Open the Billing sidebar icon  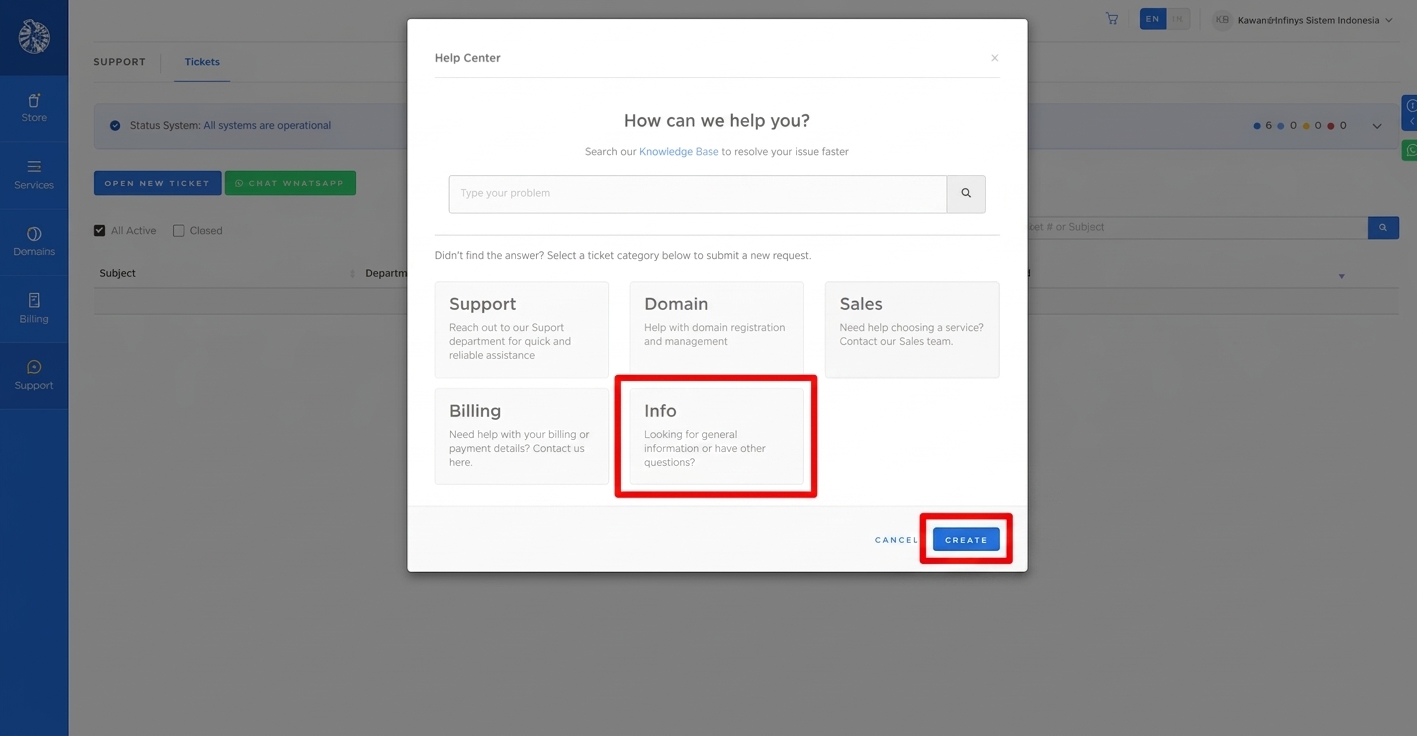(x=34, y=309)
